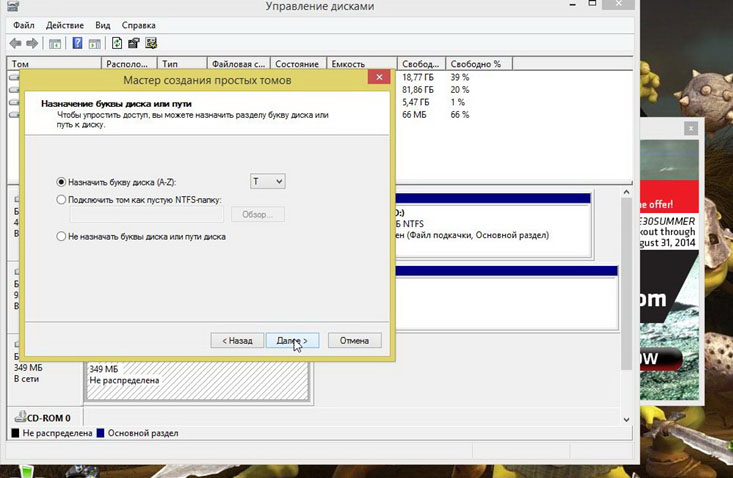This screenshot has height=478, width=733.
Task: Click the NTFS folder path input field
Action: pyautogui.click(x=147, y=214)
